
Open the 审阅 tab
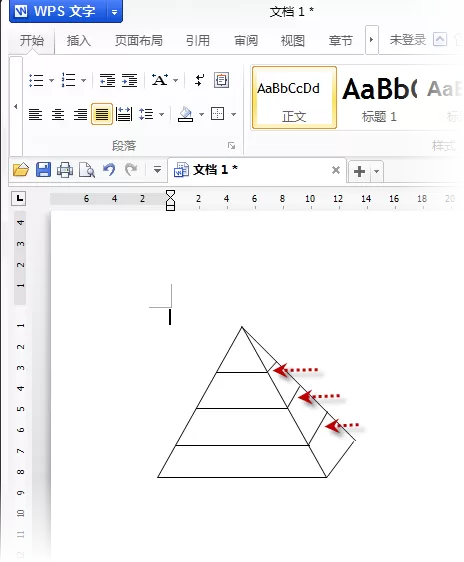tap(246, 40)
